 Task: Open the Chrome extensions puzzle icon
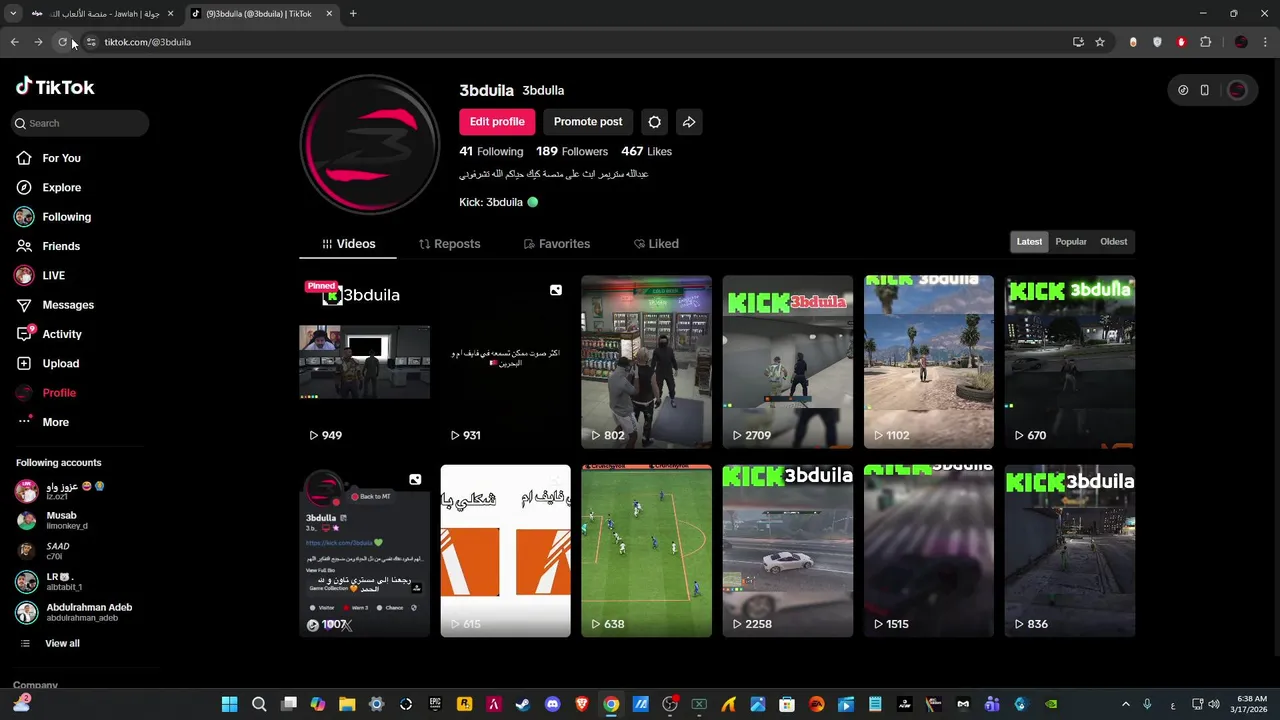(1205, 42)
